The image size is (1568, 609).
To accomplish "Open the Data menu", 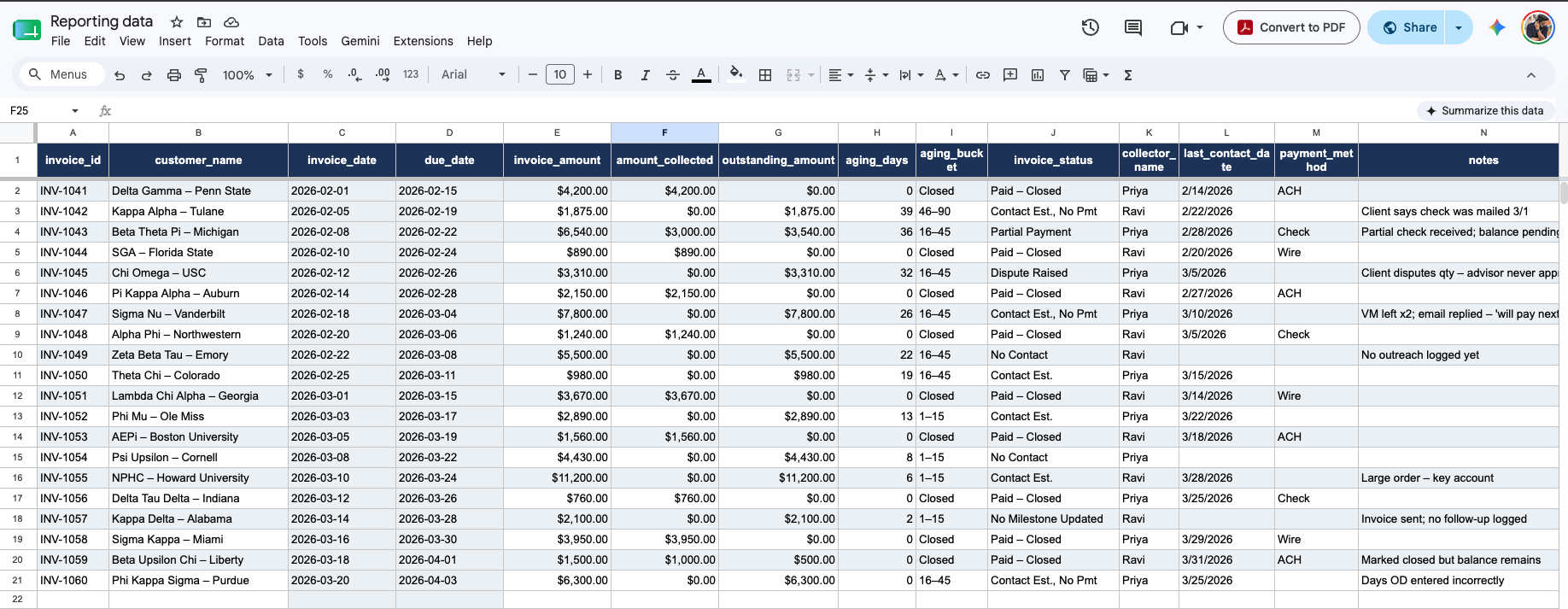I will 271,41.
